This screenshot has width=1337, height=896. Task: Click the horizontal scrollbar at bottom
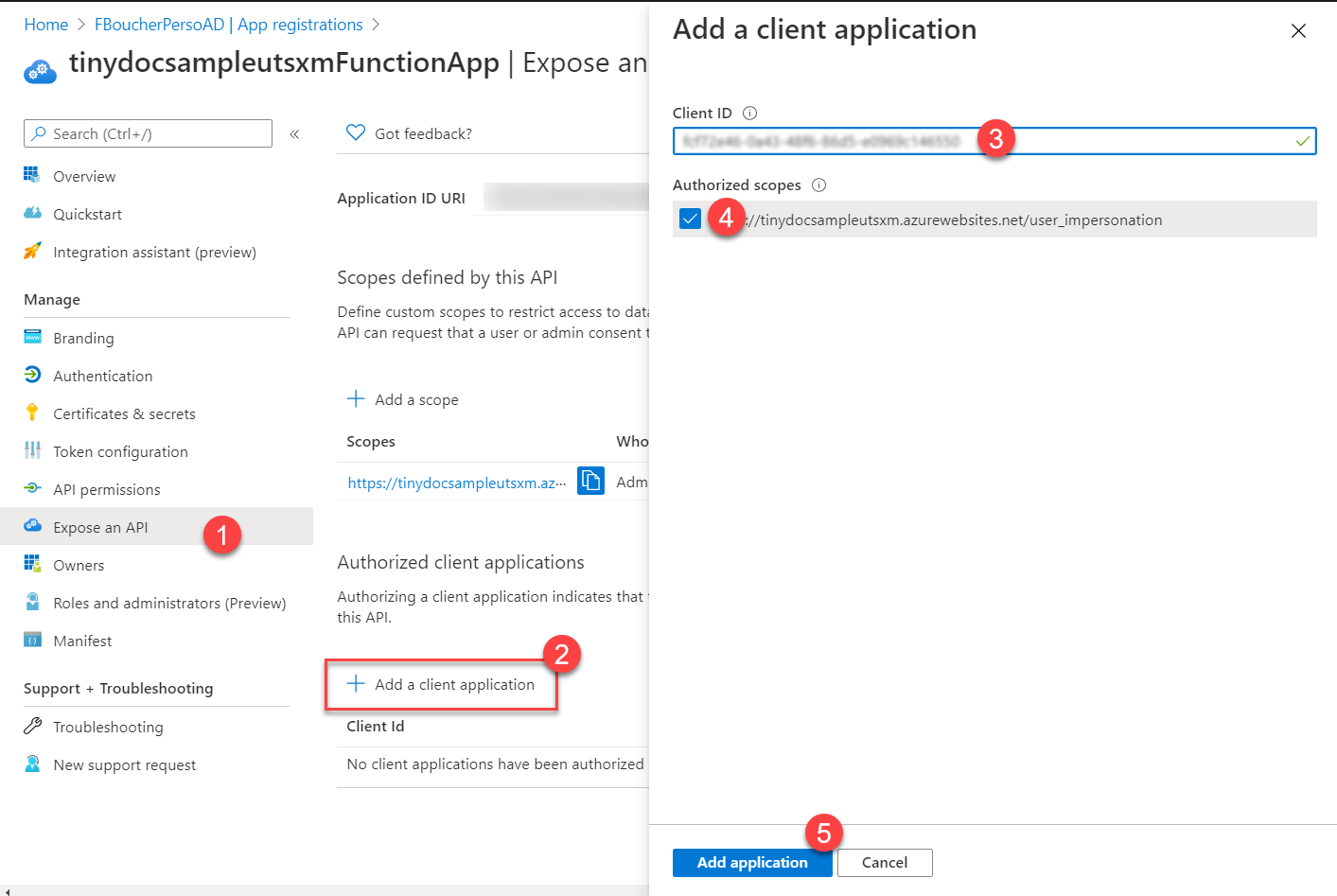pyautogui.click(x=325, y=889)
